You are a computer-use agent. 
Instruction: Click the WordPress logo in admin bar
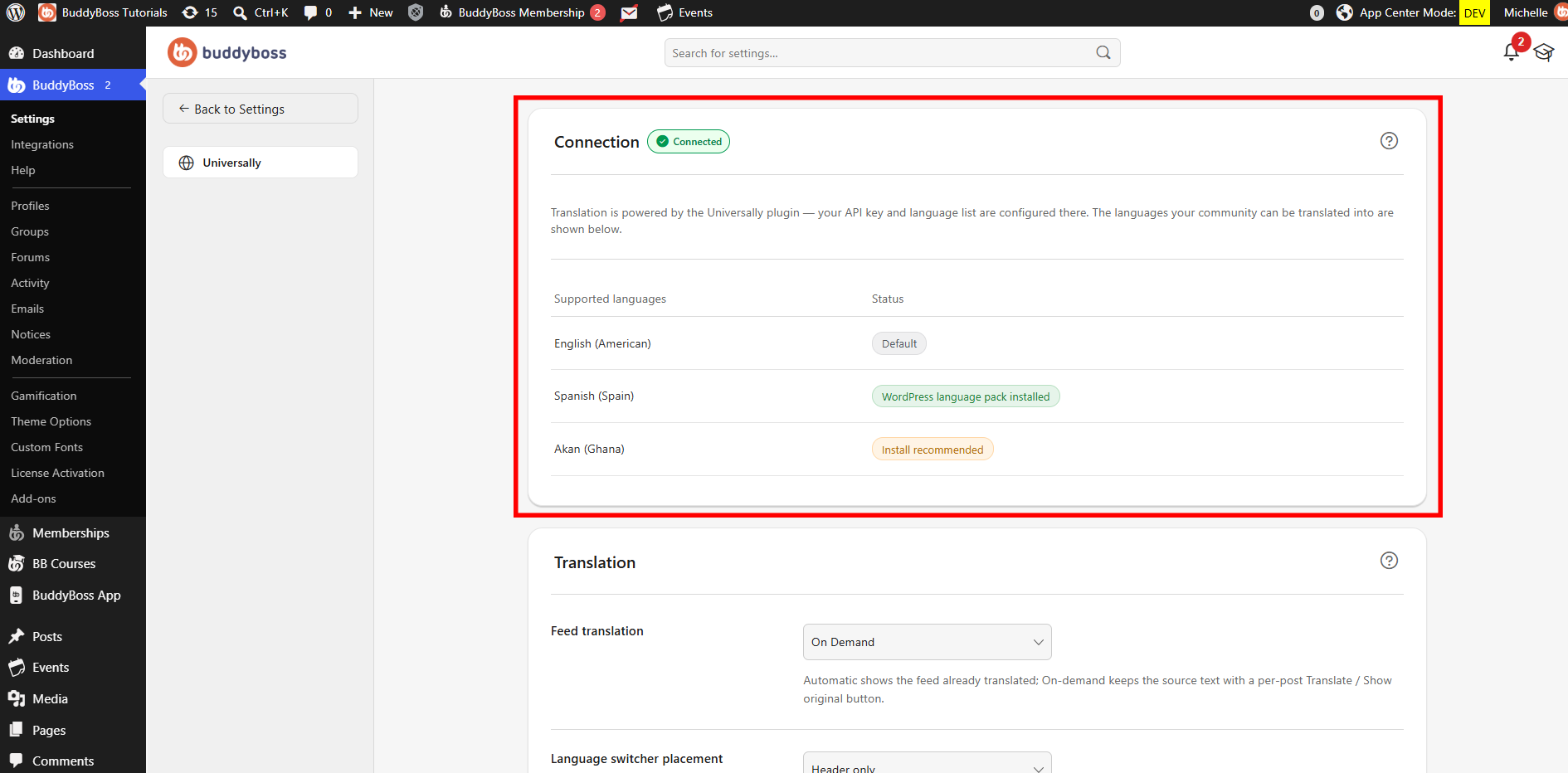[16, 12]
